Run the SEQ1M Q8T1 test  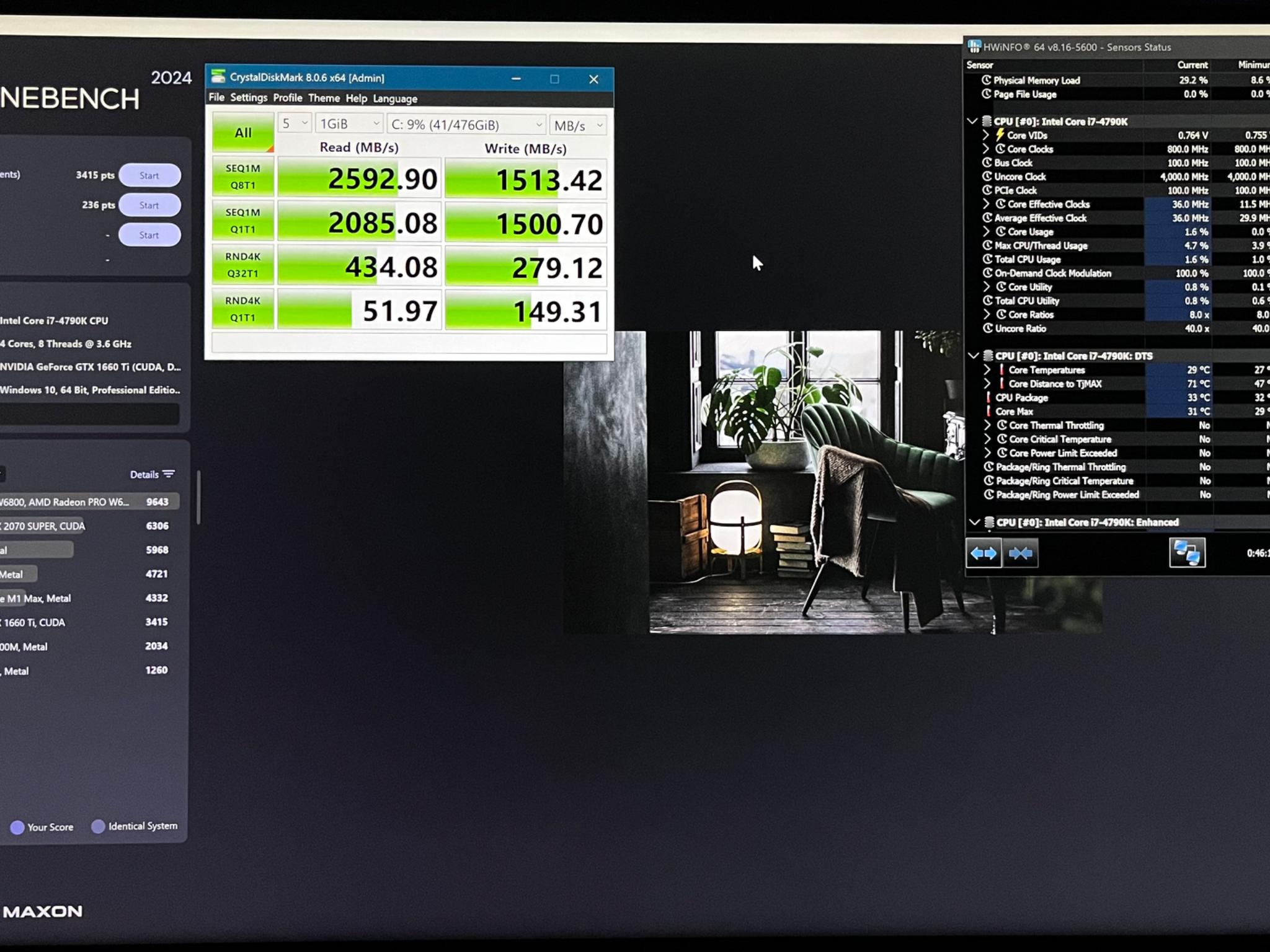(x=243, y=177)
